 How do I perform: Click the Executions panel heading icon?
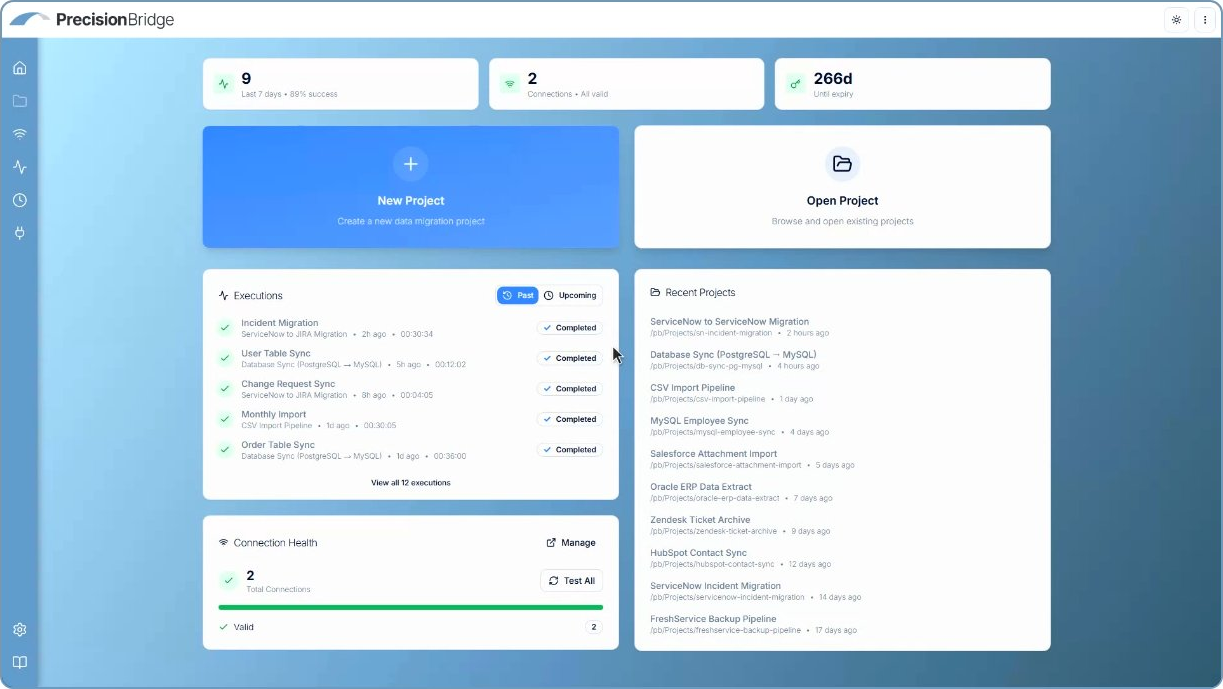click(x=223, y=296)
